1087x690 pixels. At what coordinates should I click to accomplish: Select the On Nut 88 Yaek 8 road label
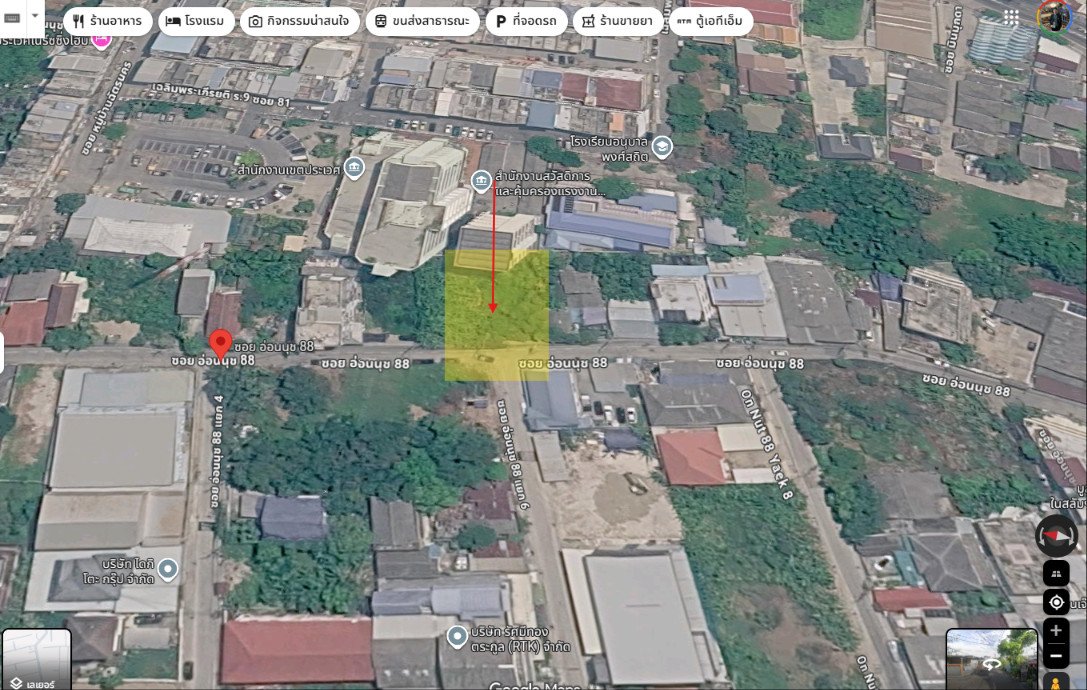click(x=765, y=443)
